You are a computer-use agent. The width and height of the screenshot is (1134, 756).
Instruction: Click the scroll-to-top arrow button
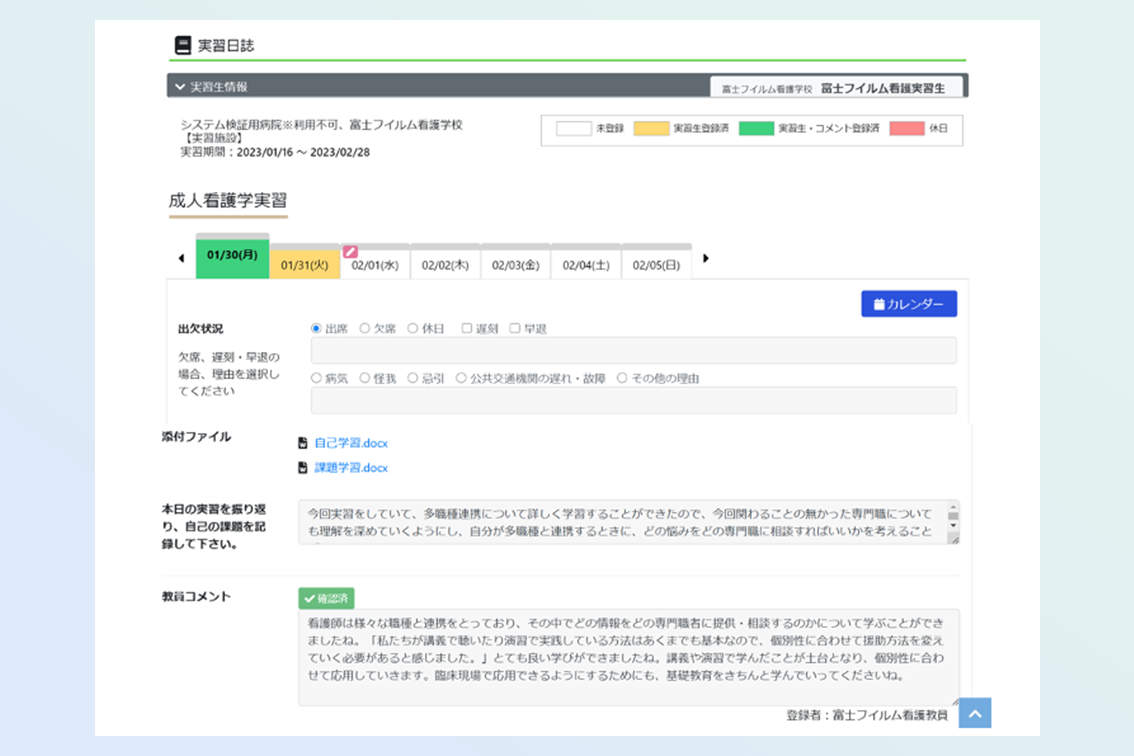coord(974,712)
